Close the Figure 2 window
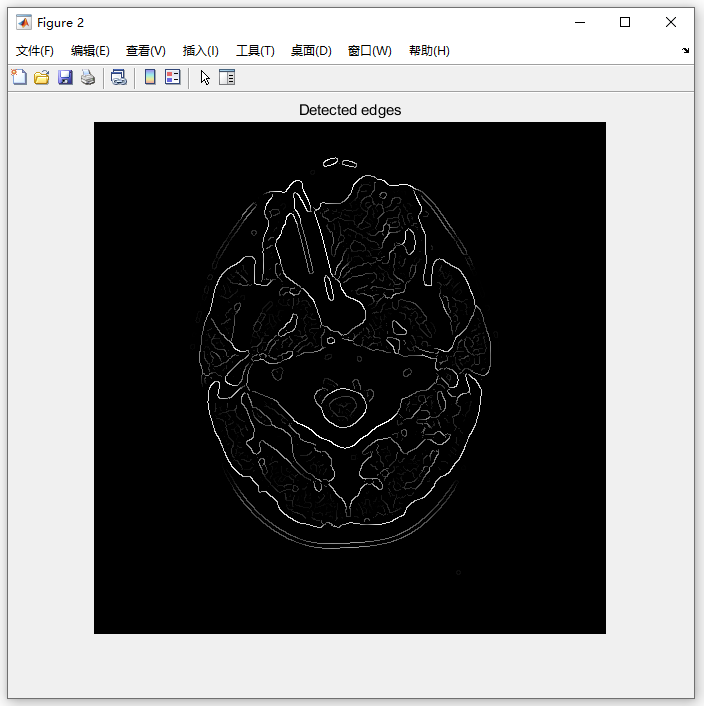The image size is (704, 706). click(x=671, y=22)
